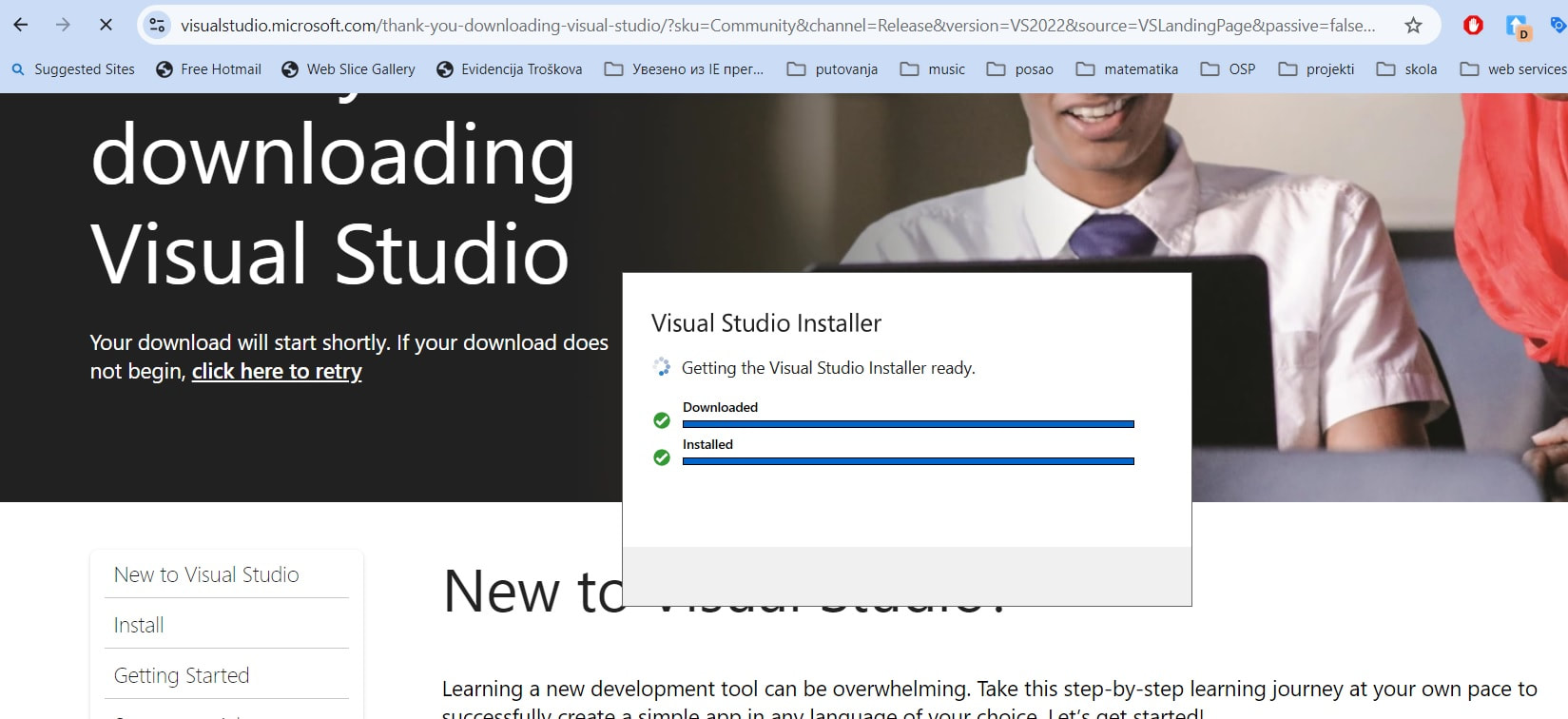This screenshot has height=719, width=1568.
Task: Open the projekti bookmark folder
Action: (1316, 69)
